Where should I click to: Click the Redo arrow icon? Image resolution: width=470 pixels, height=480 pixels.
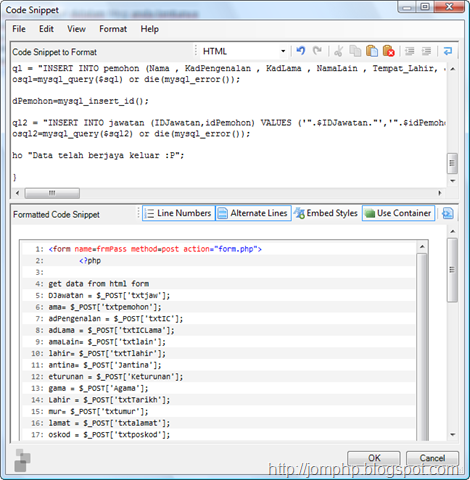[317, 51]
